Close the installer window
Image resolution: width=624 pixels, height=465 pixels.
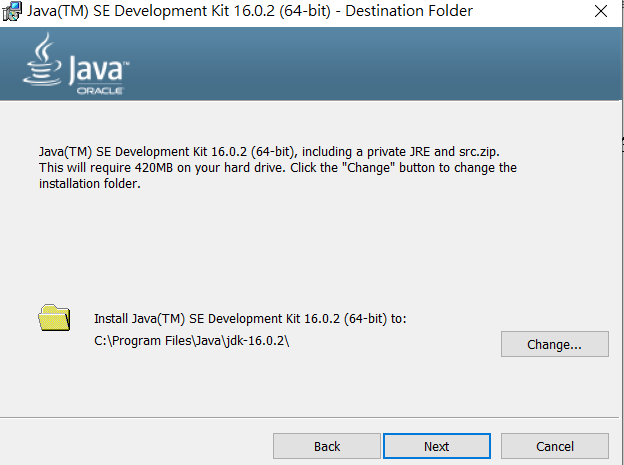tap(601, 11)
